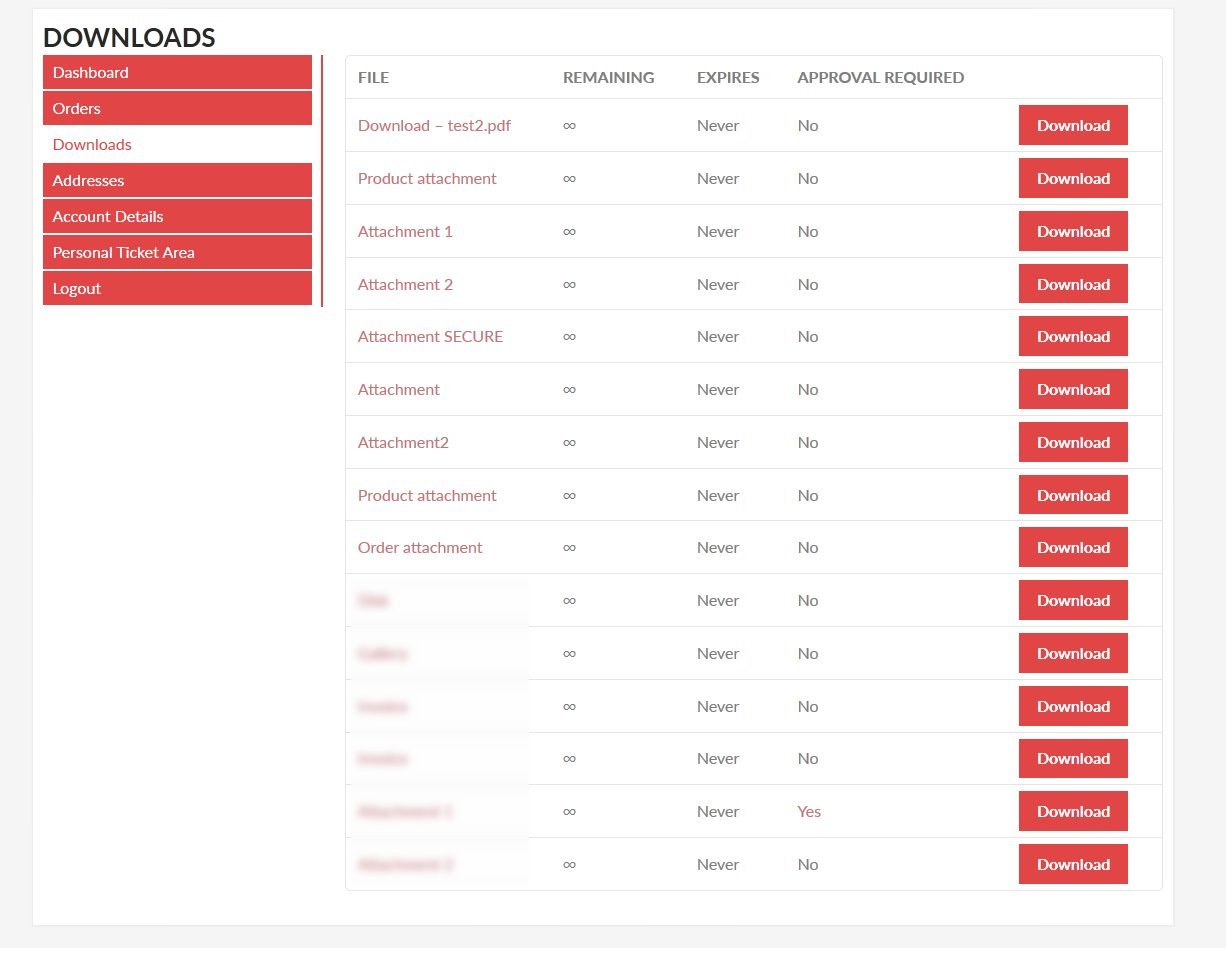Download the Download – test2.pdf file
1226x957 pixels.
1073,125
